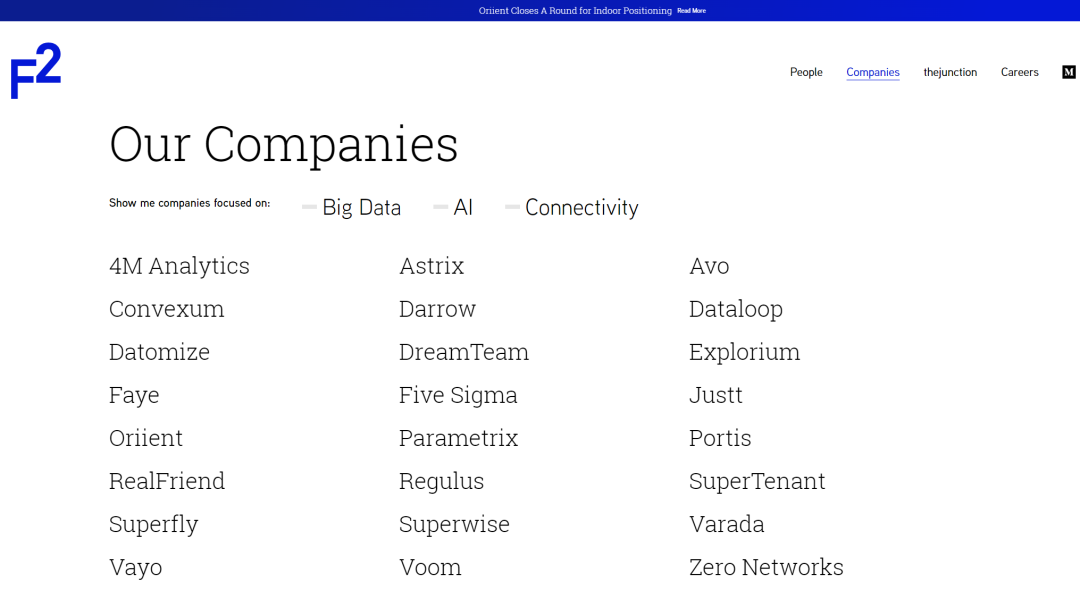The image size is (1080, 607).
Task: Toggle the AI filter
Action: pos(453,207)
